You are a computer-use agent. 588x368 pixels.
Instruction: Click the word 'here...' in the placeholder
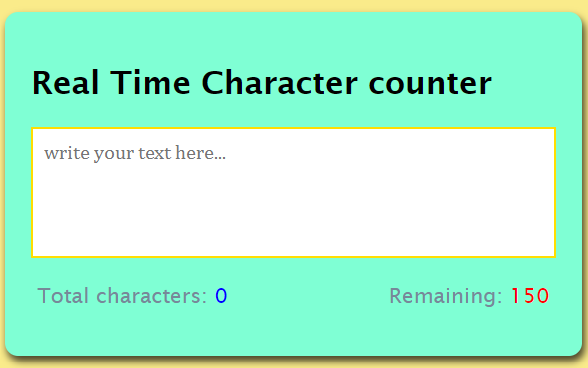(200, 153)
